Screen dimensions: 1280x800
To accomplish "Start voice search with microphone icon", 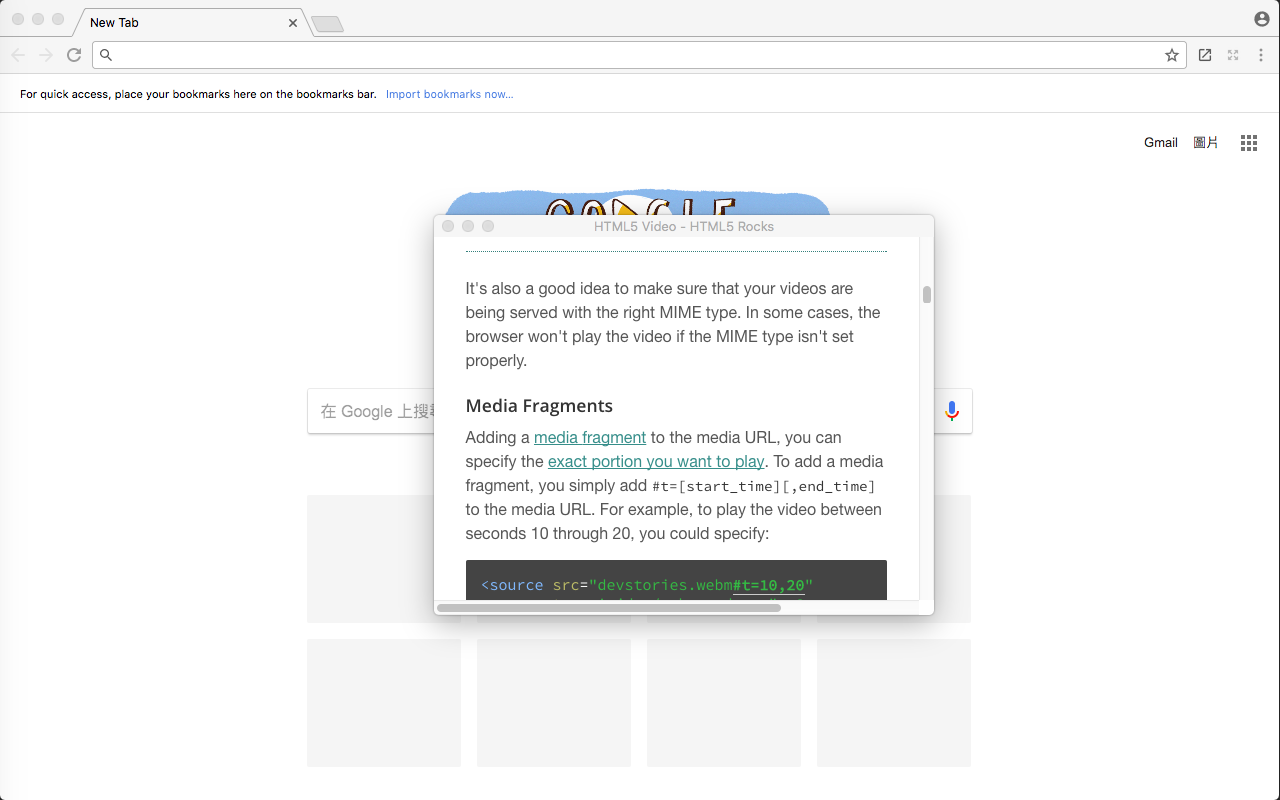I will (x=952, y=411).
